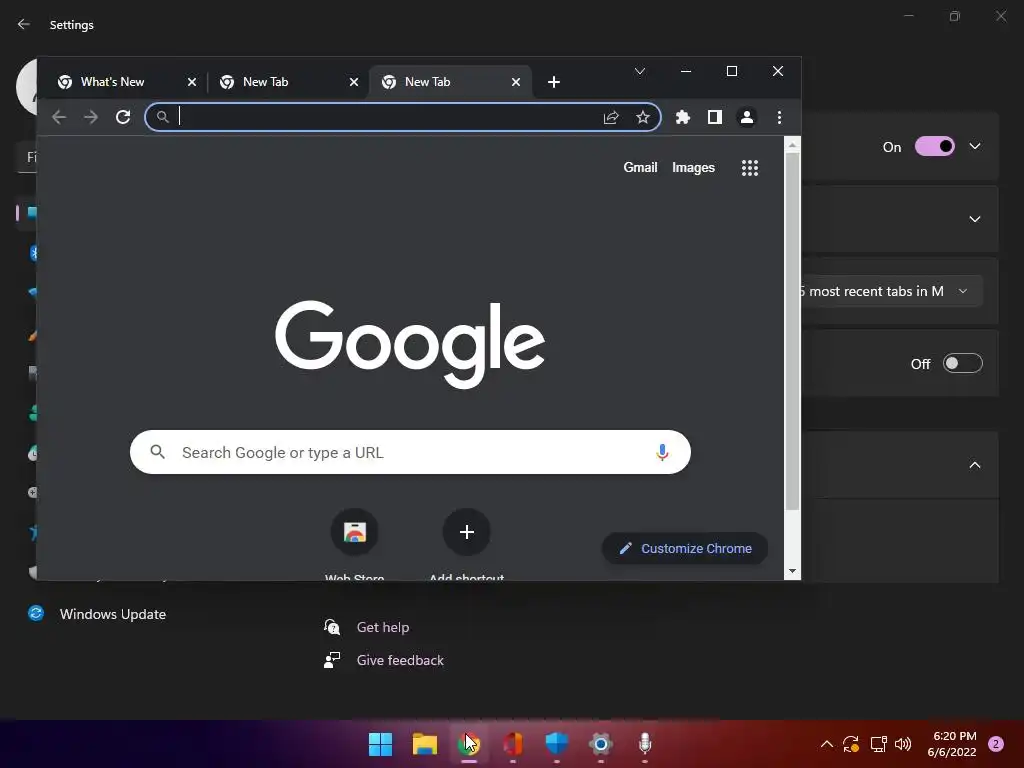
Task: Switch to What's New tab
Action: click(126, 82)
